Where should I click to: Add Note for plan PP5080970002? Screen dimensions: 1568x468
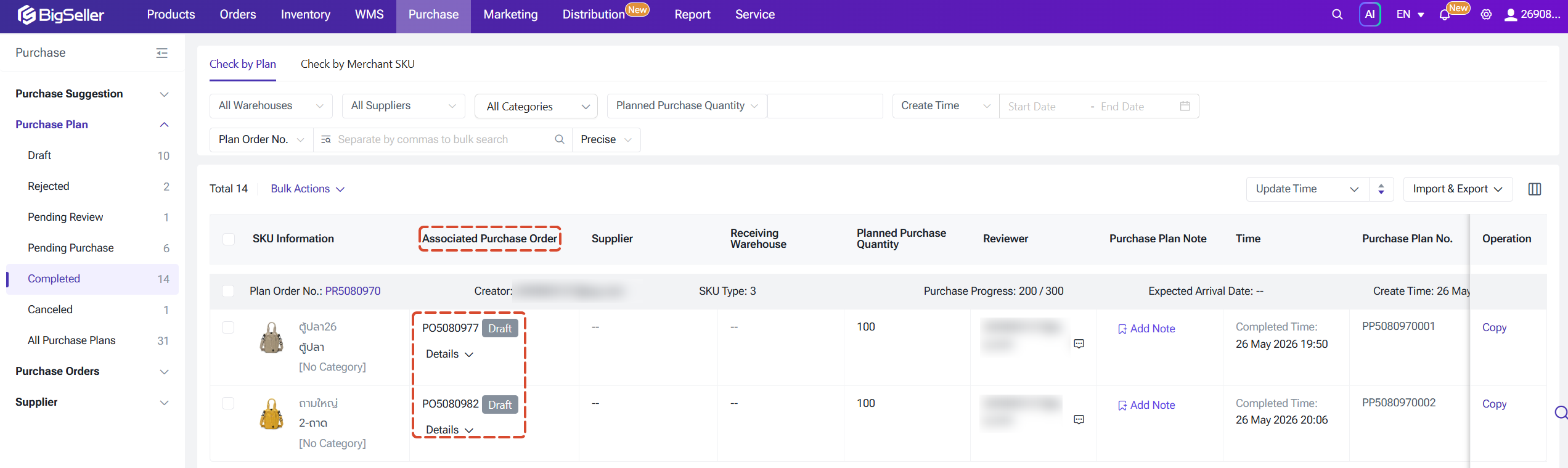(x=1146, y=405)
